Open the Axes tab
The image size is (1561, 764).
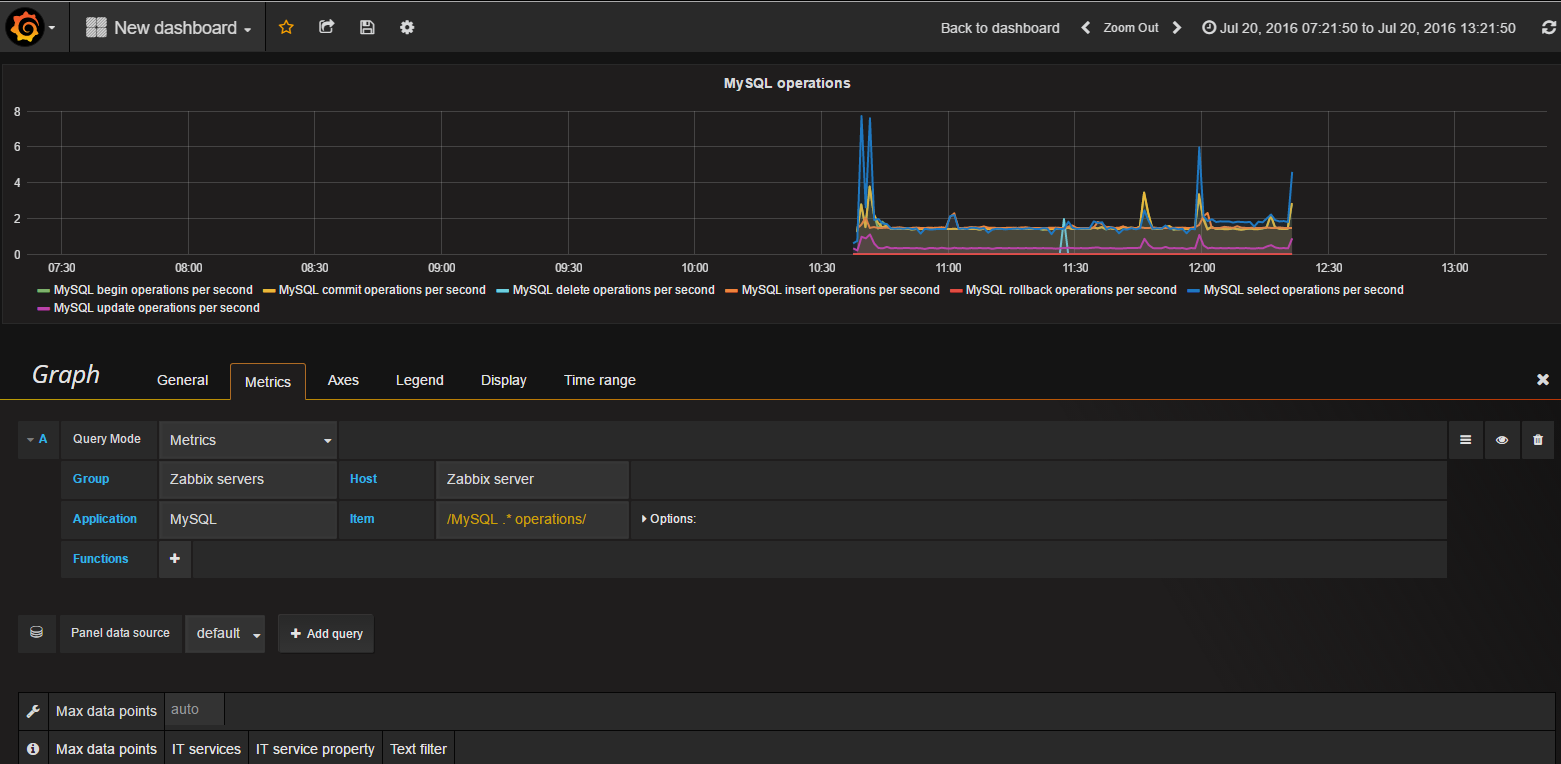(343, 380)
